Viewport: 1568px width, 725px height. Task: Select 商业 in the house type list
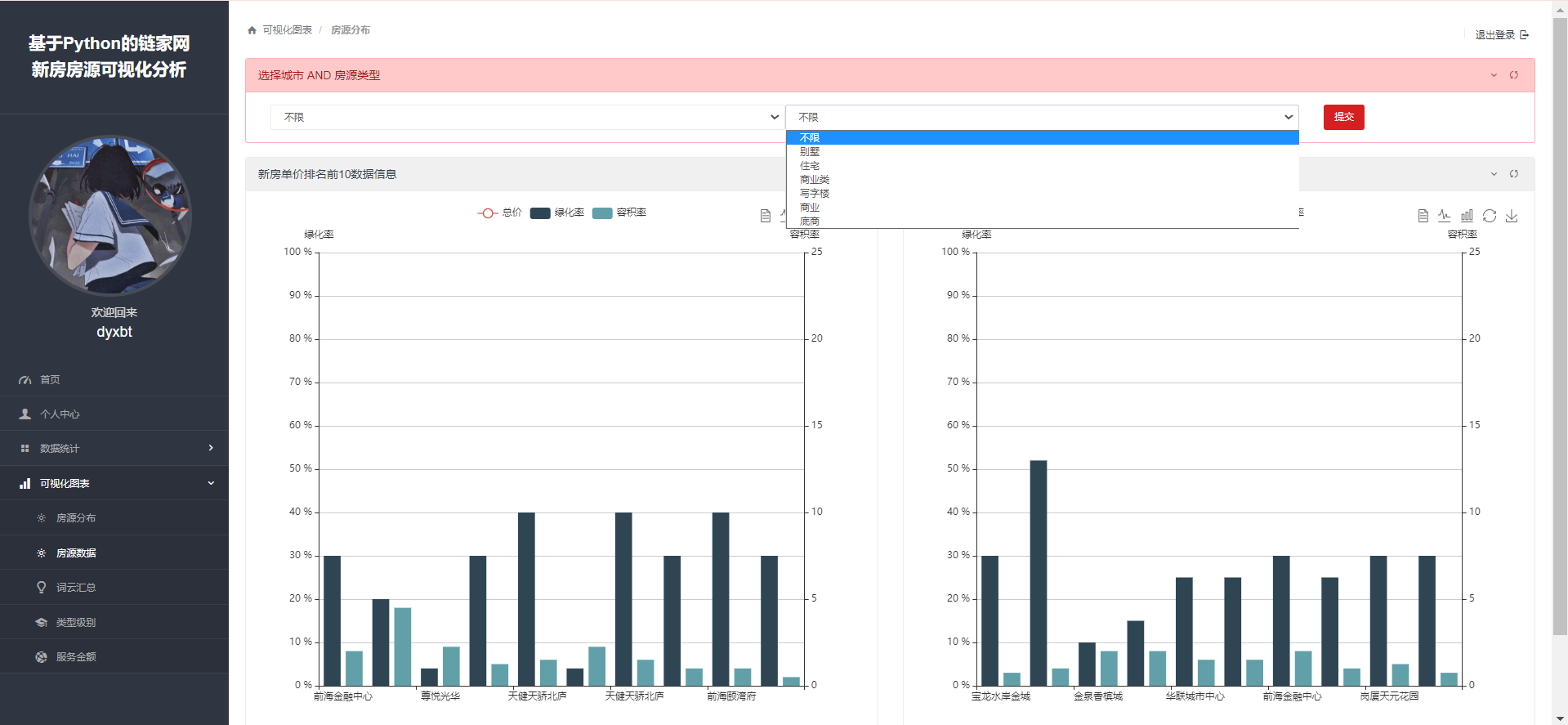1043,208
